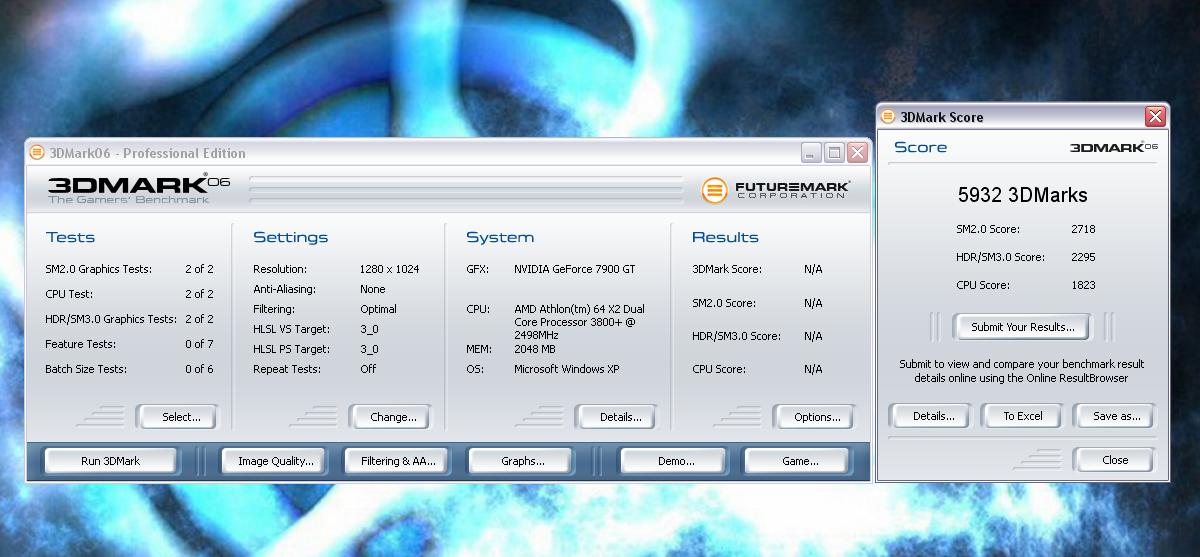The height and width of the screenshot is (557, 1200).
Task: Click HDR/SM3.0 Score value 2295
Action: click(1083, 257)
